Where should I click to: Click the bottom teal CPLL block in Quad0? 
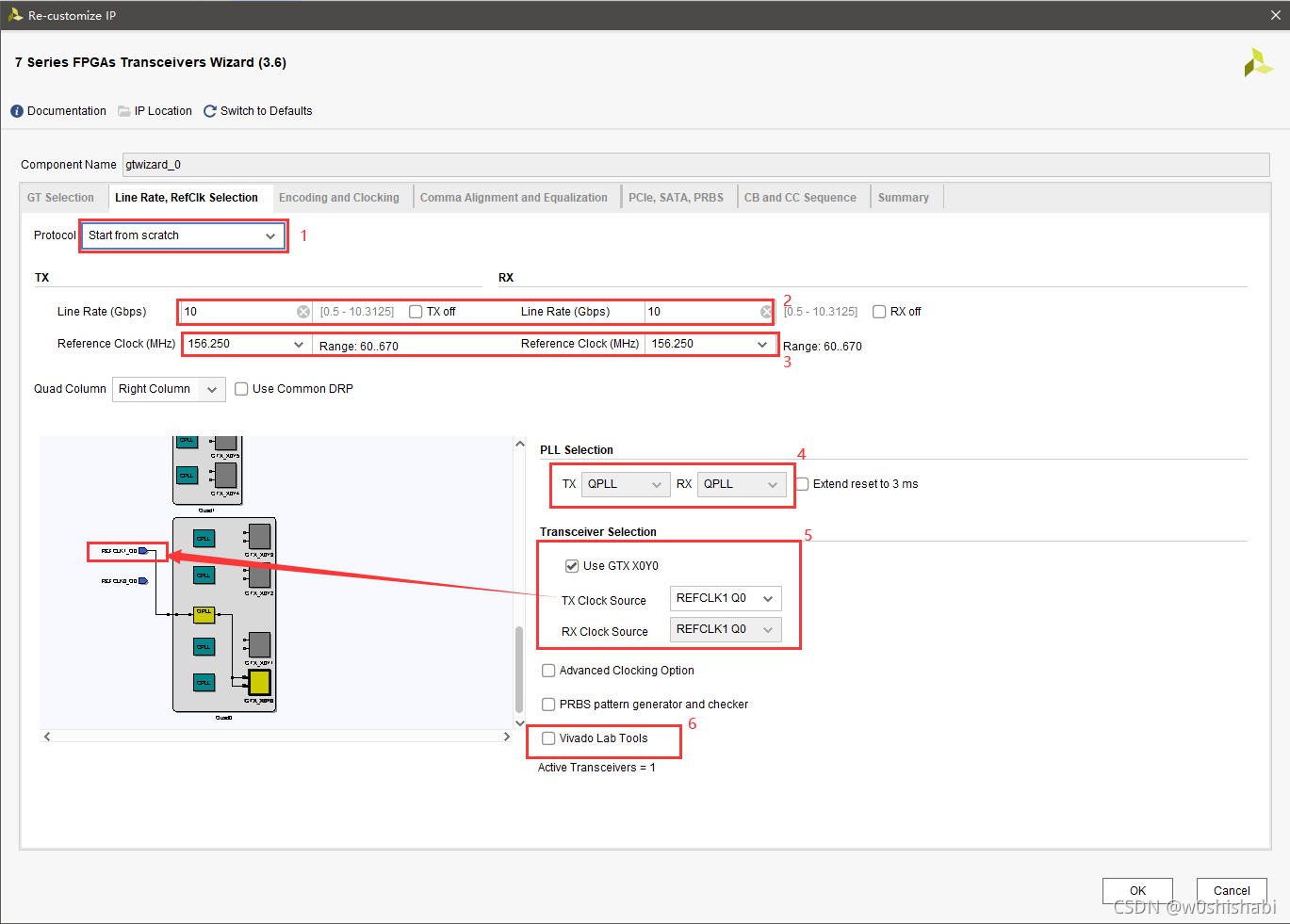[204, 682]
